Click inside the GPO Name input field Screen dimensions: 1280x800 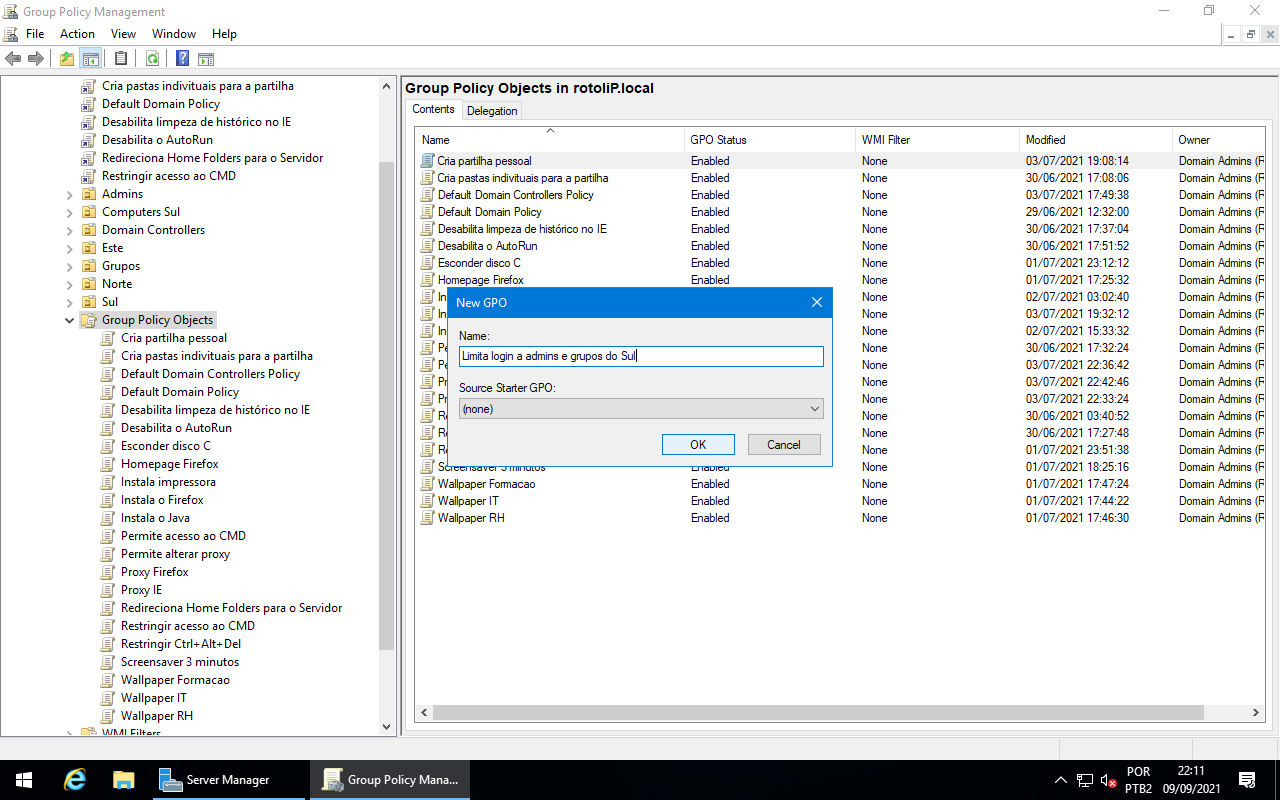640,356
